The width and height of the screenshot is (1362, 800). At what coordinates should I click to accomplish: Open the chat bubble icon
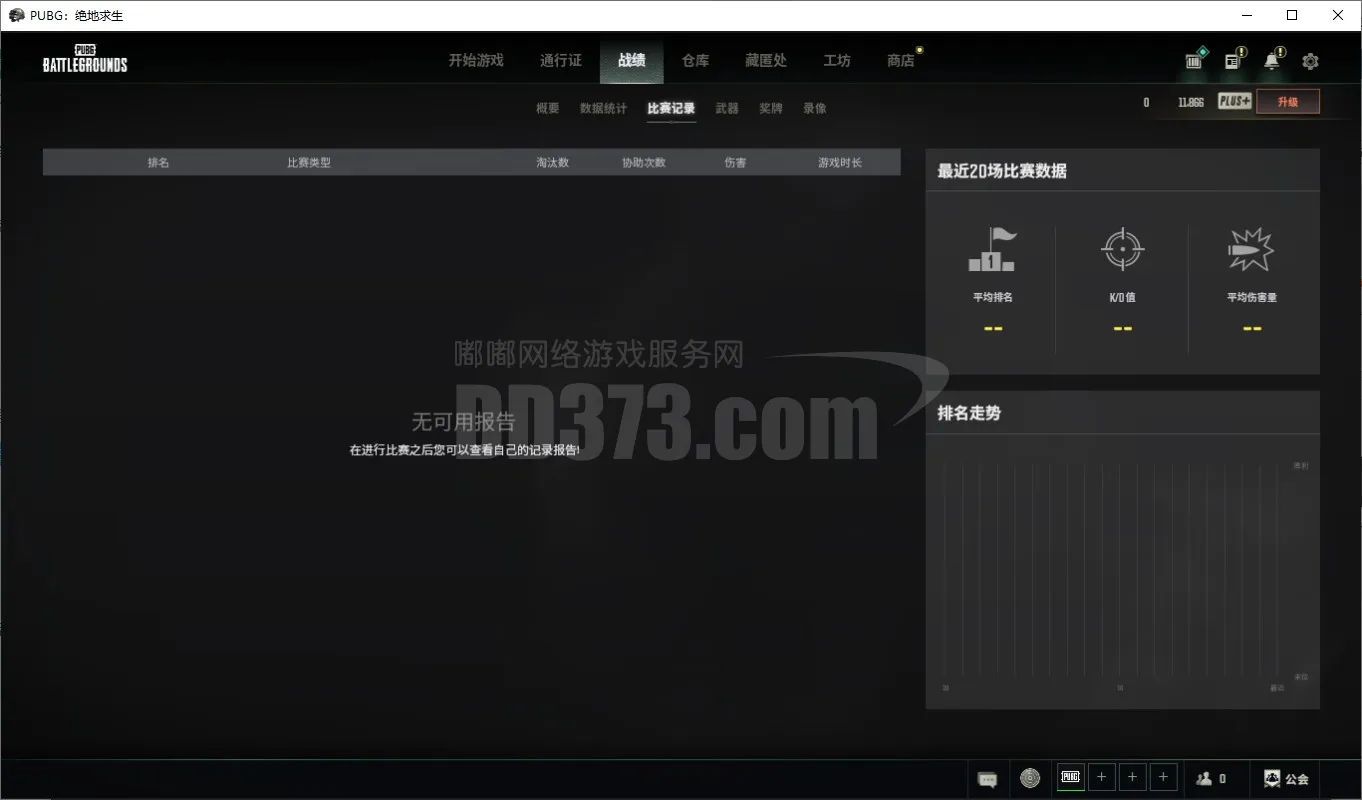coord(987,778)
